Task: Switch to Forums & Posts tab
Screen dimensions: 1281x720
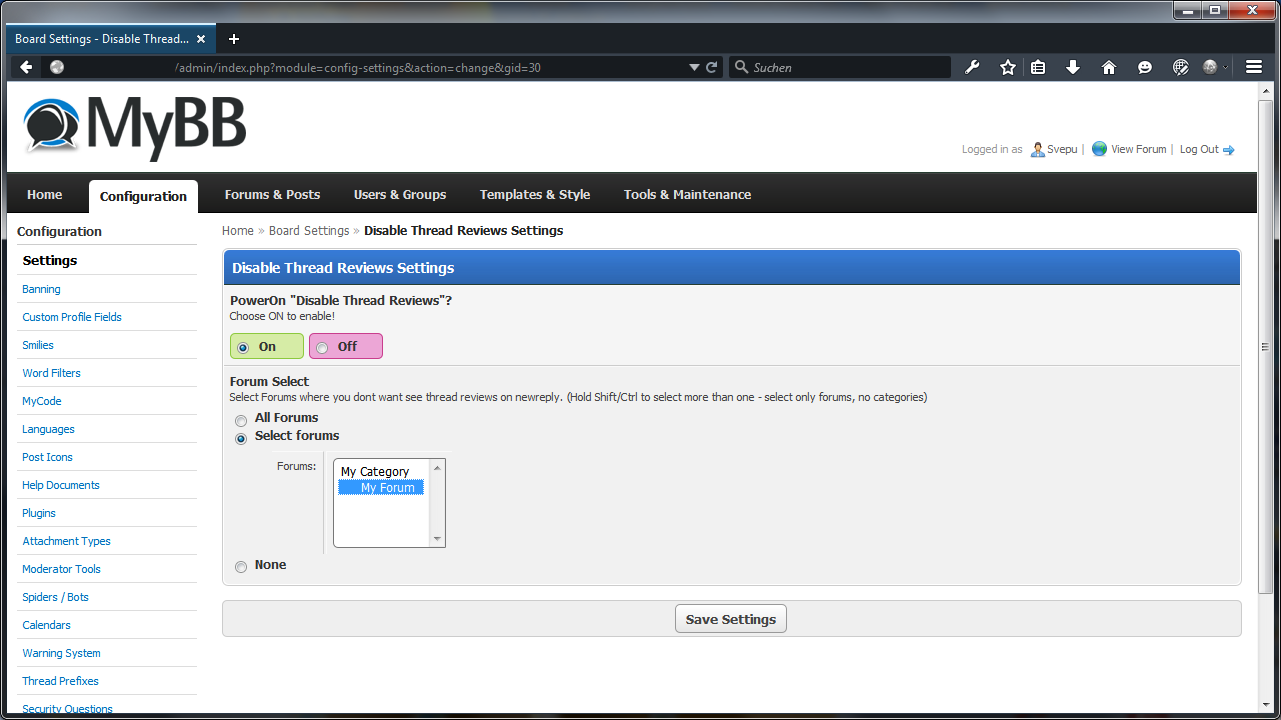Action: (273, 194)
